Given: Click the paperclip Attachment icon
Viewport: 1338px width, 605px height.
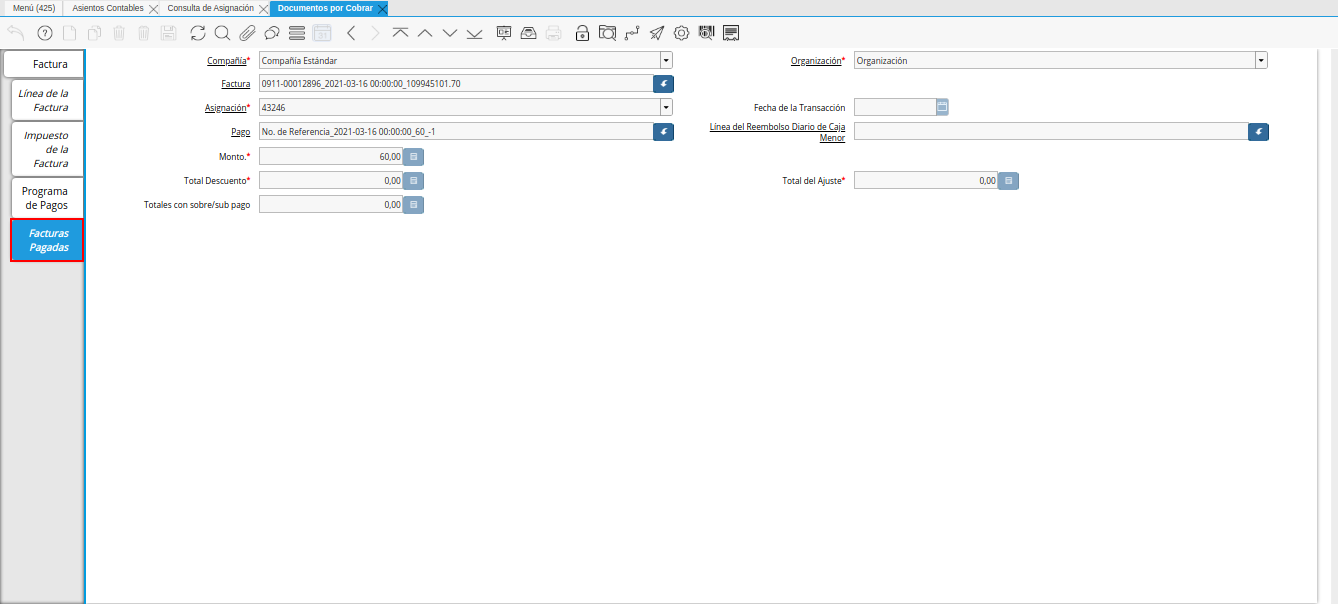Looking at the screenshot, I should pos(246,33).
